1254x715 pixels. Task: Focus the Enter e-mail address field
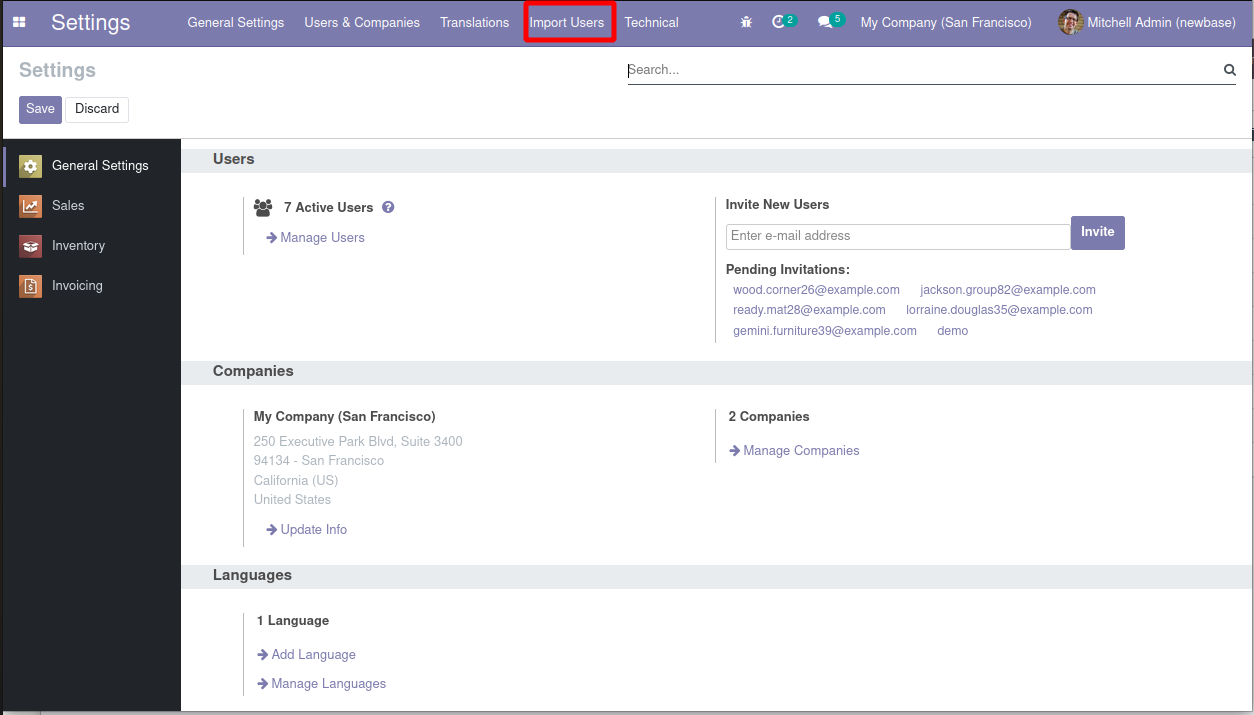click(x=898, y=236)
